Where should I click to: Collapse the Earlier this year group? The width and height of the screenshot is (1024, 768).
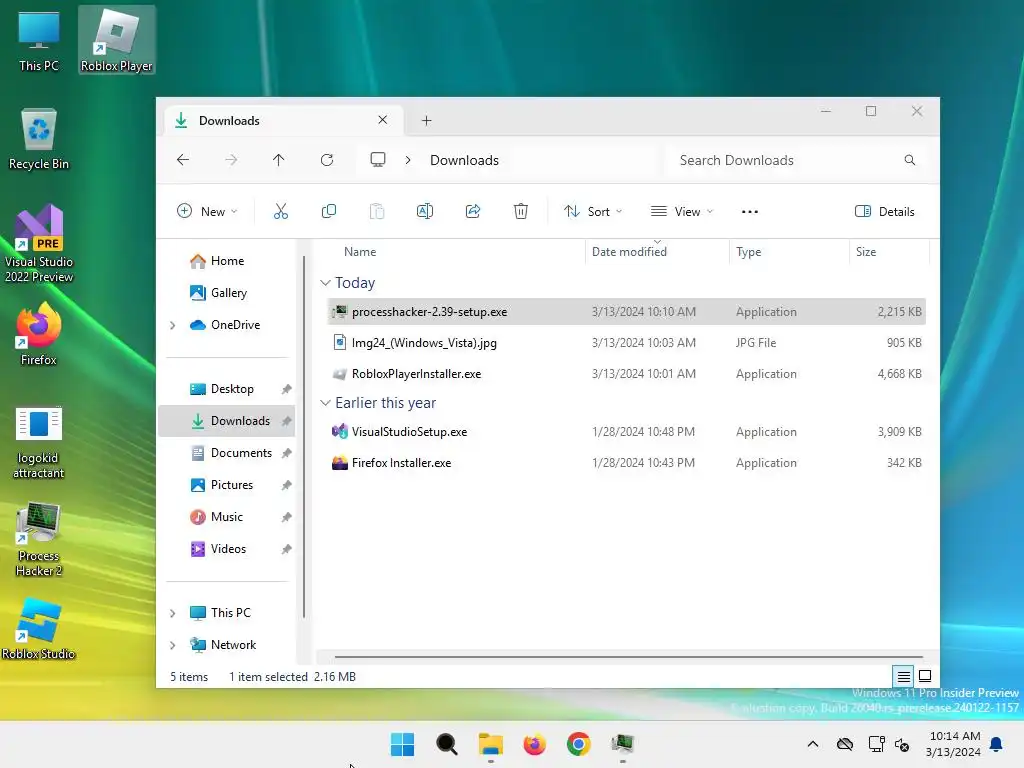click(325, 403)
